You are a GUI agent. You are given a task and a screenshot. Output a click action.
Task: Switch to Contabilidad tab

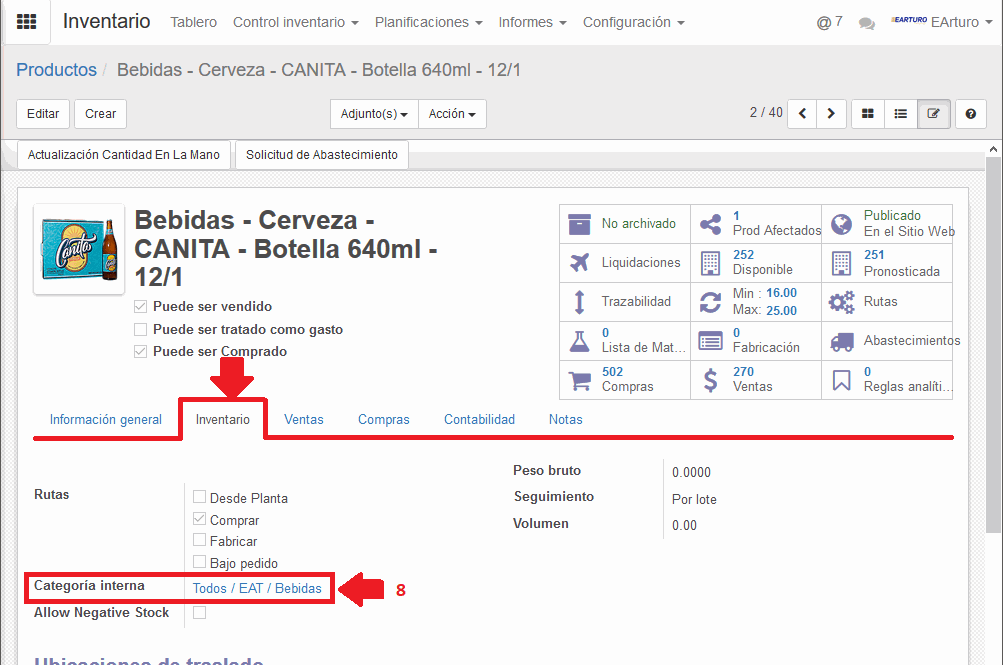click(480, 419)
